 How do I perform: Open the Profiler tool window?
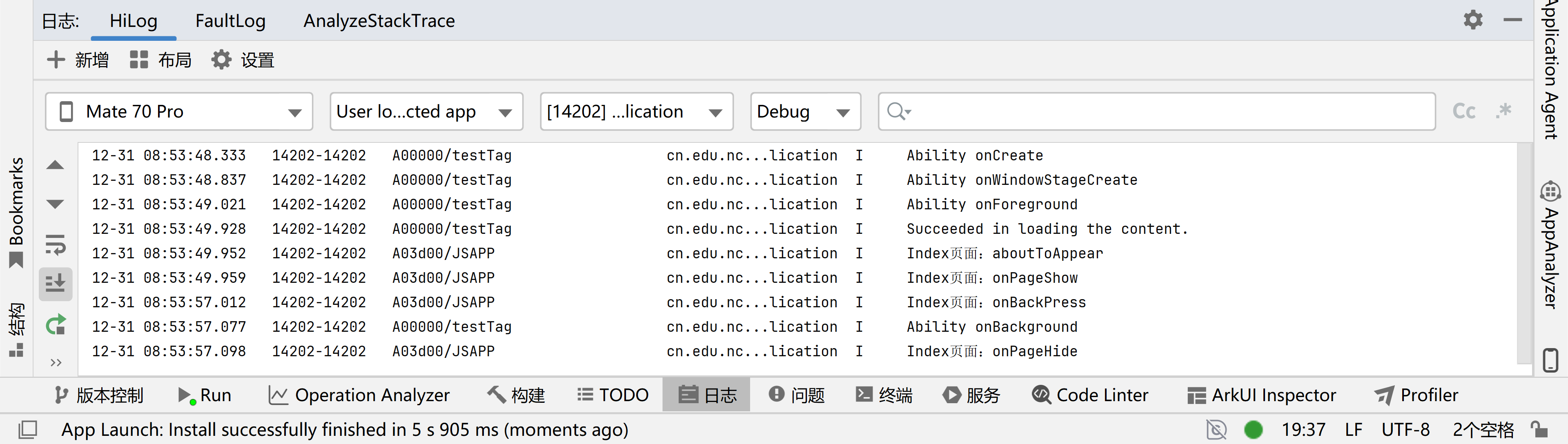[1417, 395]
